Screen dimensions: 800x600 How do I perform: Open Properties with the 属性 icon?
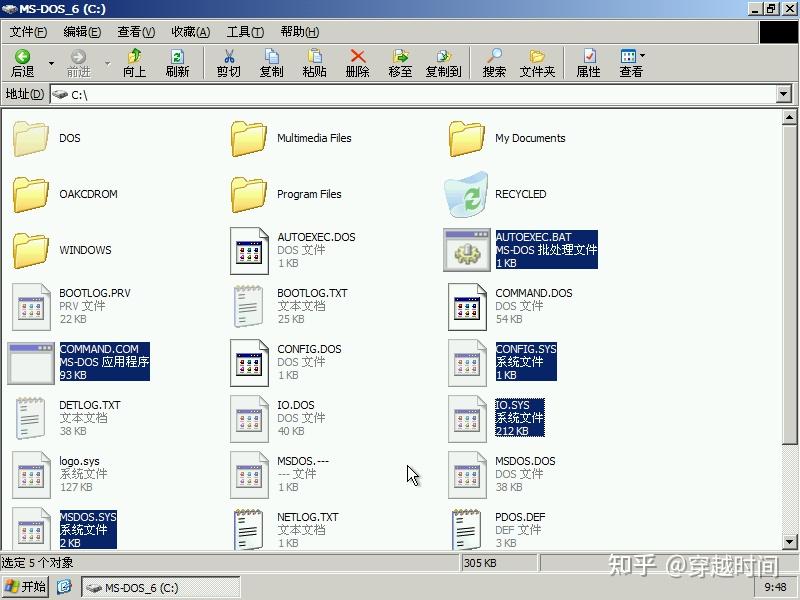[588, 63]
